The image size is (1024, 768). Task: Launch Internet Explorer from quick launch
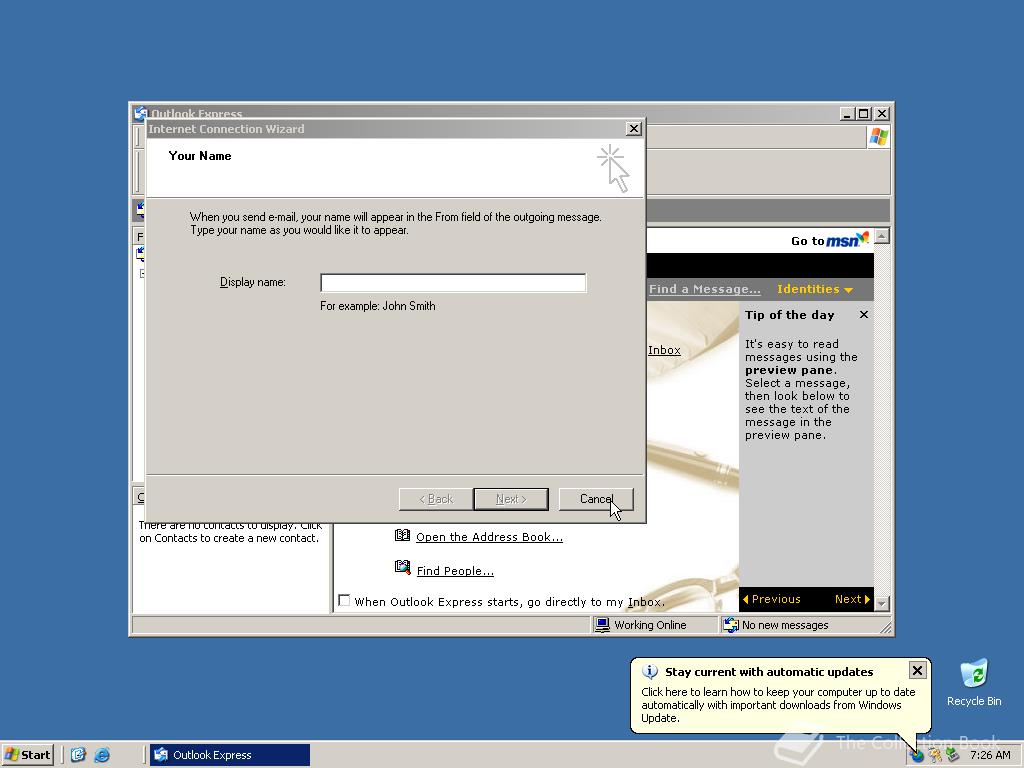(x=103, y=755)
